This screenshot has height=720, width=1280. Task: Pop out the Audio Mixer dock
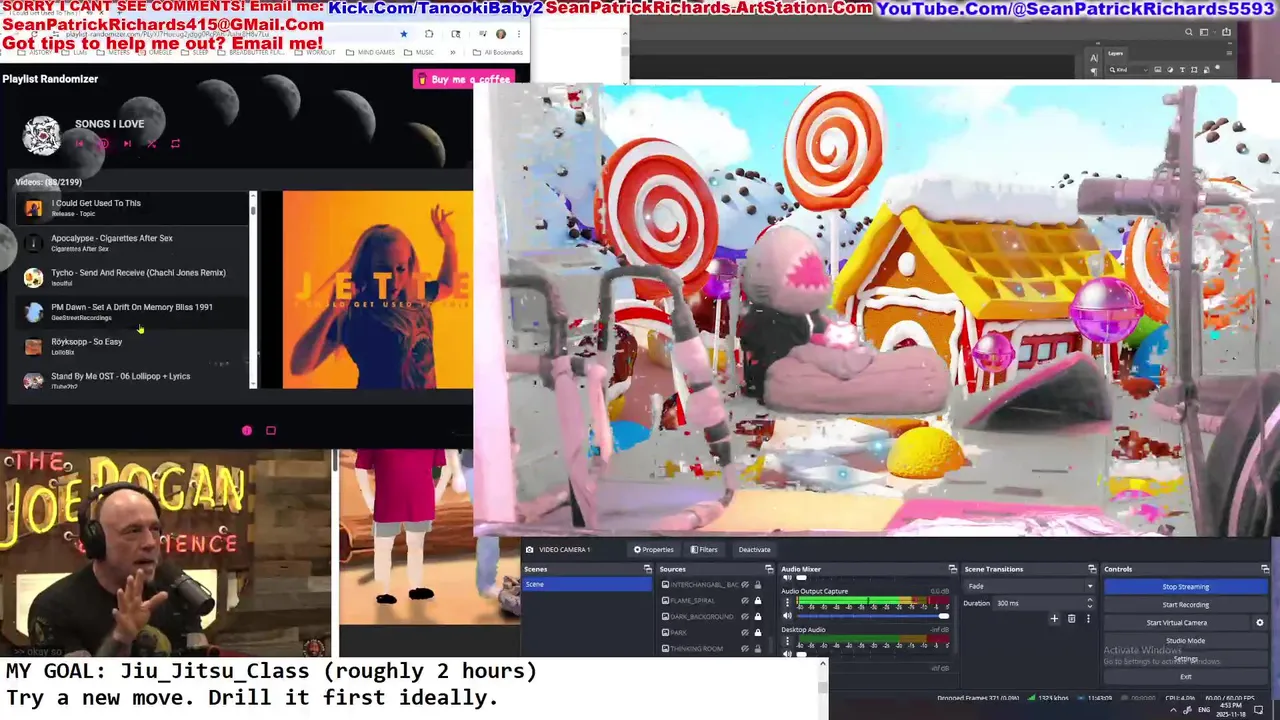coord(952,569)
